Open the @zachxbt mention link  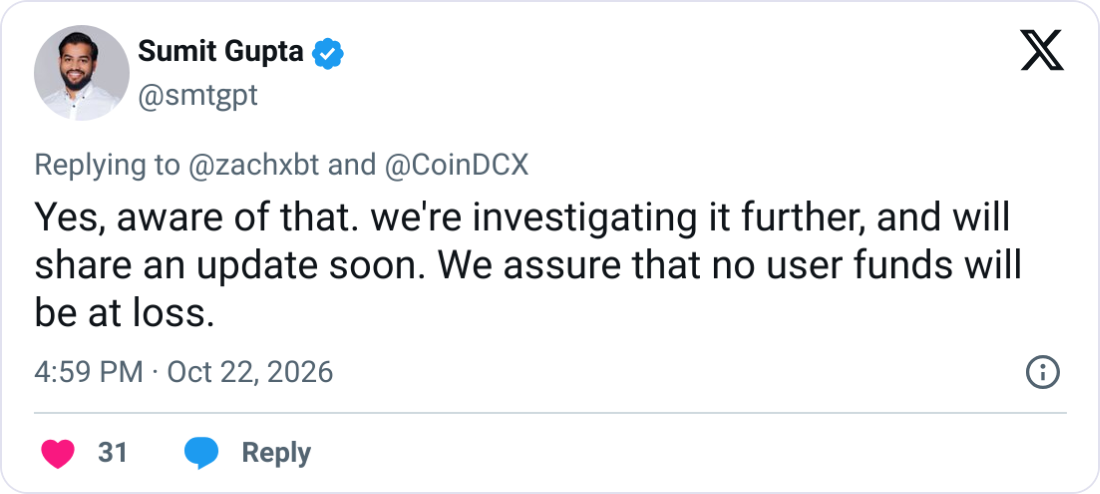pos(254,165)
